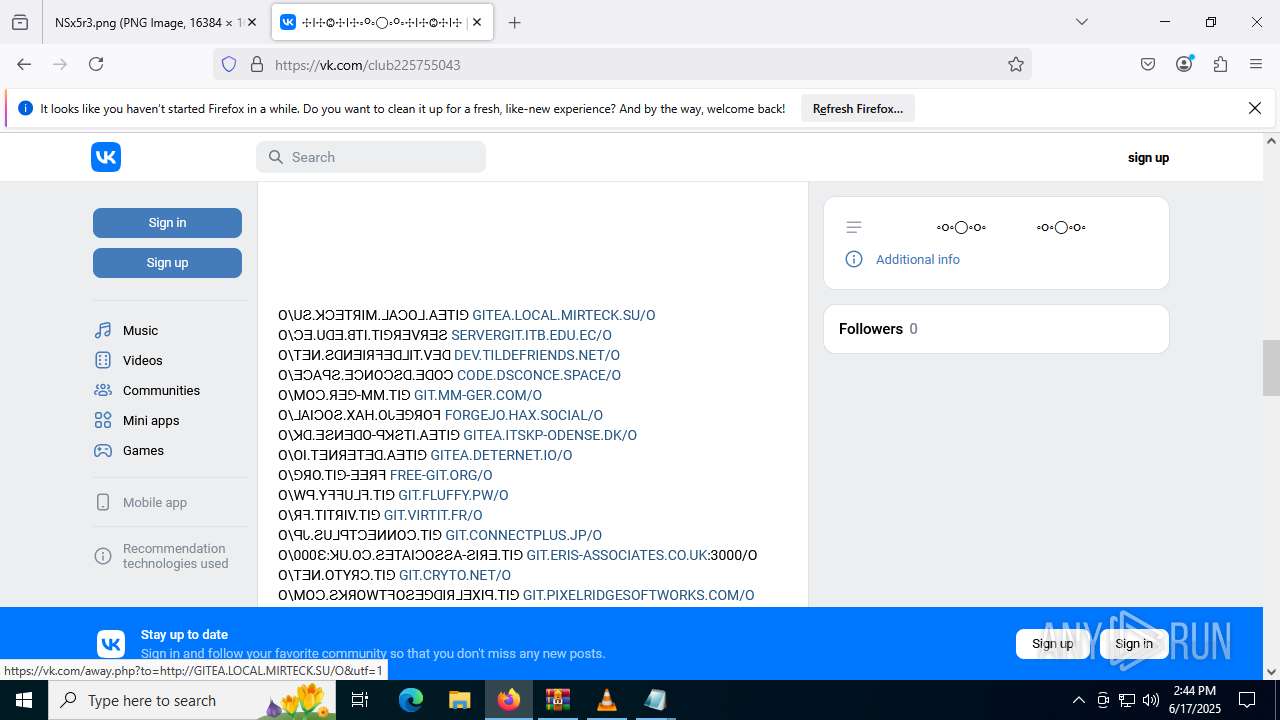Go back with the browser back arrow
Viewport: 1280px width, 720px height.
pyautogui.click(x=24, y=64)
